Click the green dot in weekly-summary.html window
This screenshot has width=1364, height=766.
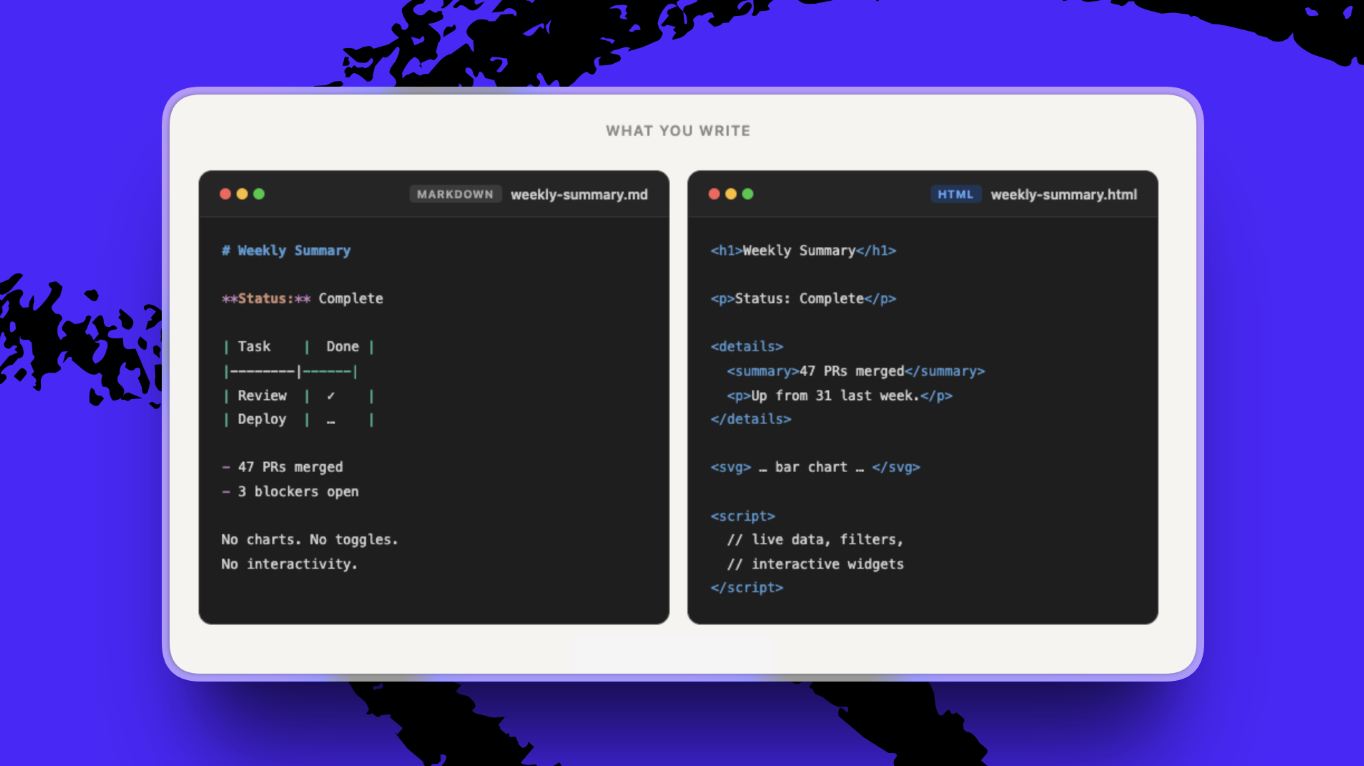748,194
